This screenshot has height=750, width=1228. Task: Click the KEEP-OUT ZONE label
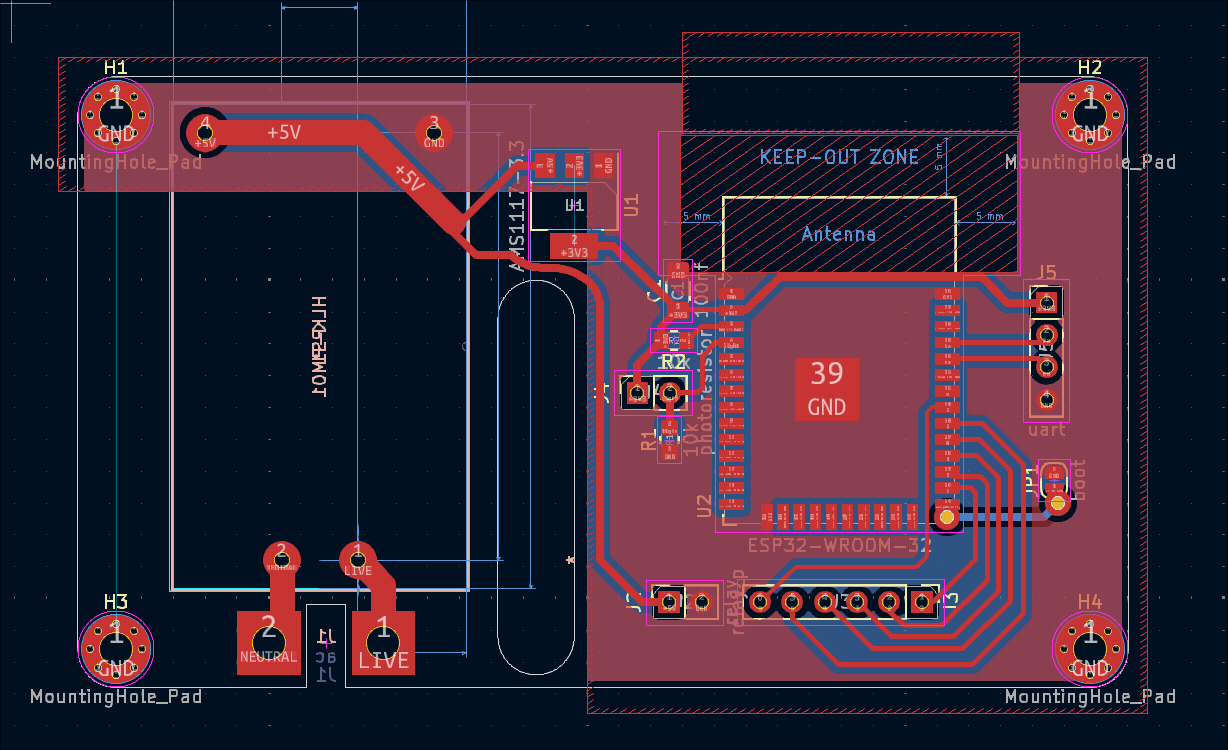[x=839, y=157]
